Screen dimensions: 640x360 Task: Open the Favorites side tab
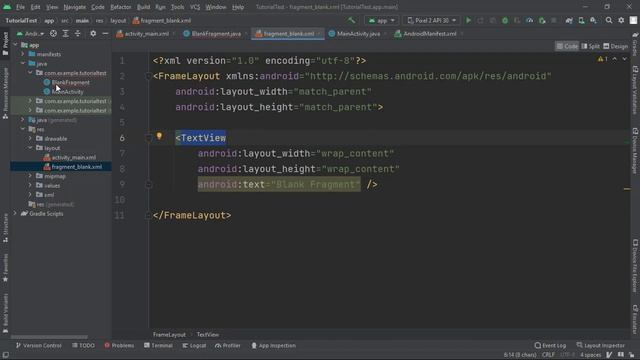tap(5, 268)
